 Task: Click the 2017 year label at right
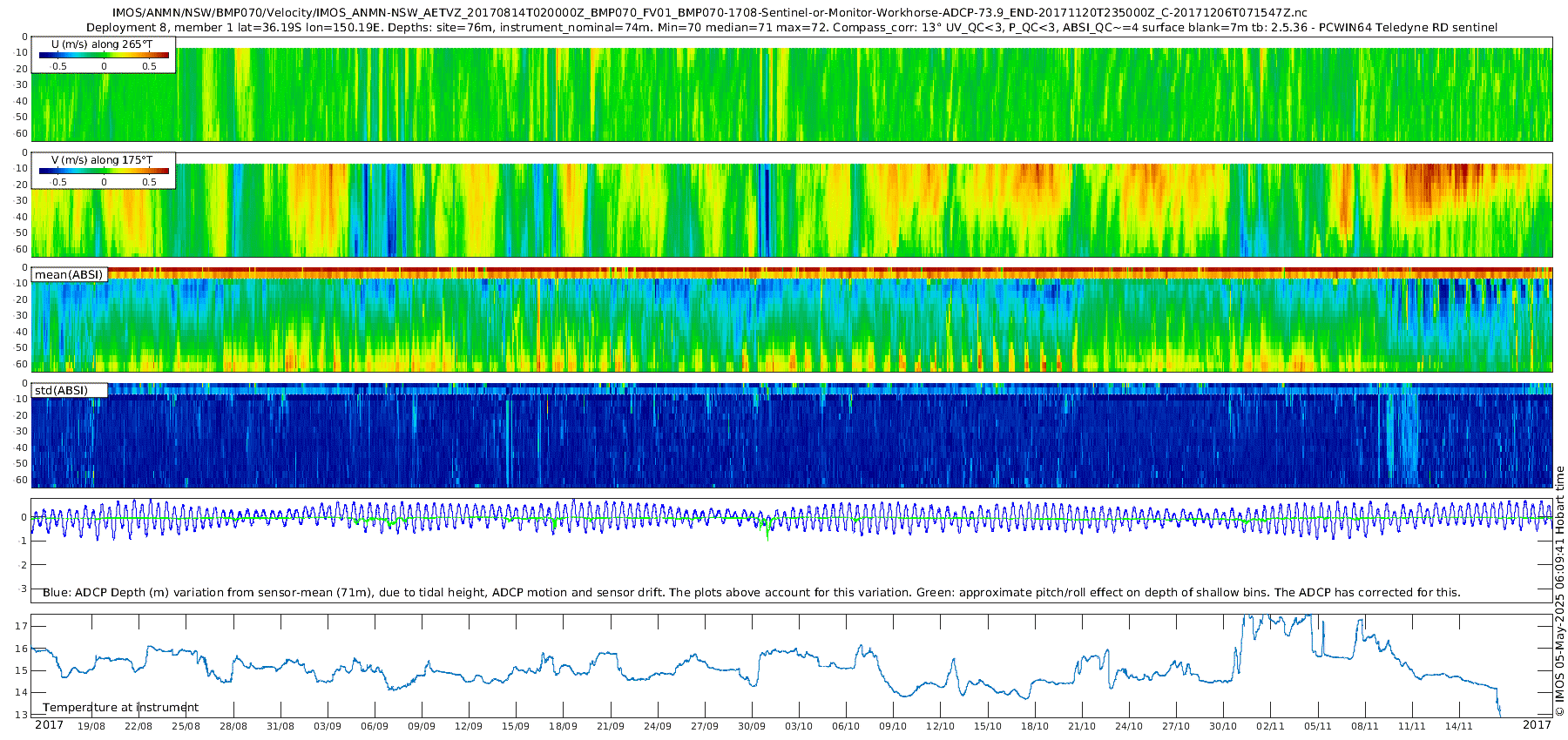(x=1538, y=724)
